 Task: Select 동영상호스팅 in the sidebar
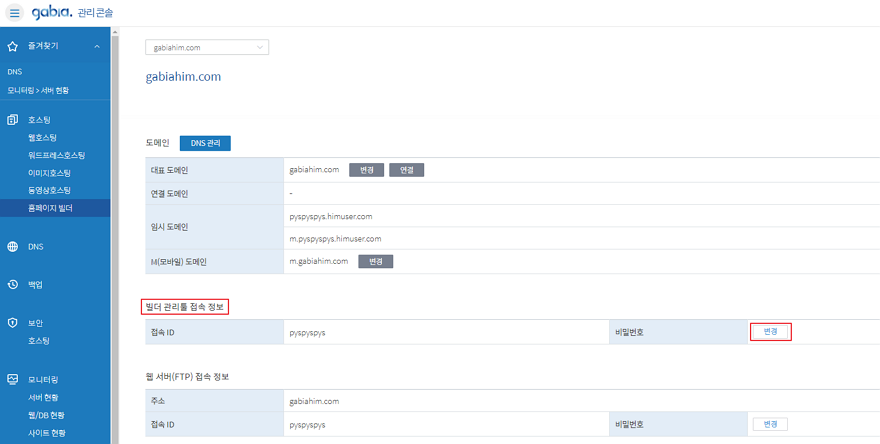click(x=49, y=190)
